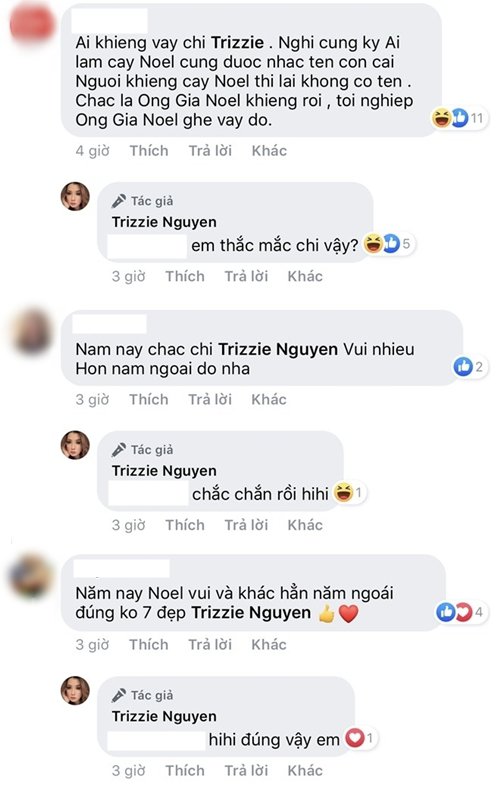Image resolution: width=500 pixels, height=785 pixels.
Task: Click blurred avatar of 'Nam nay chac chi' commenter
Action: point(32,331)
